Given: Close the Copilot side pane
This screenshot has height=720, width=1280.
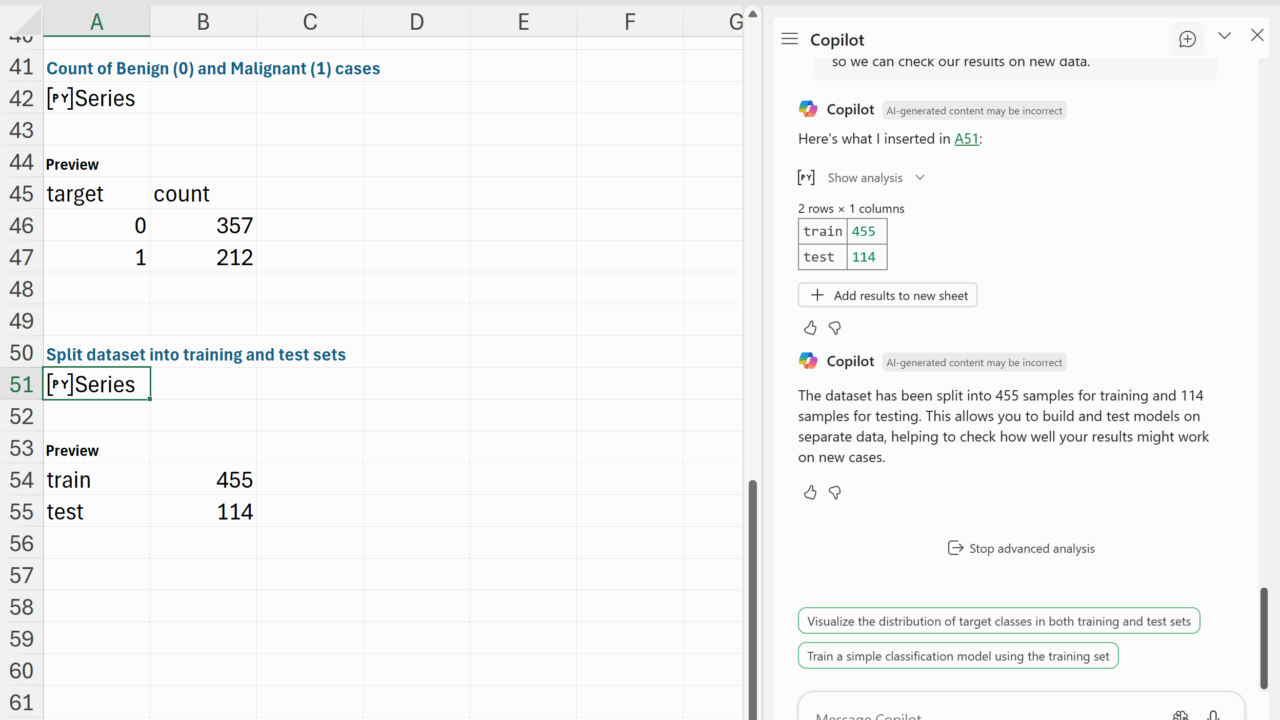Looking at the screenshot, I should point(1257,36).
